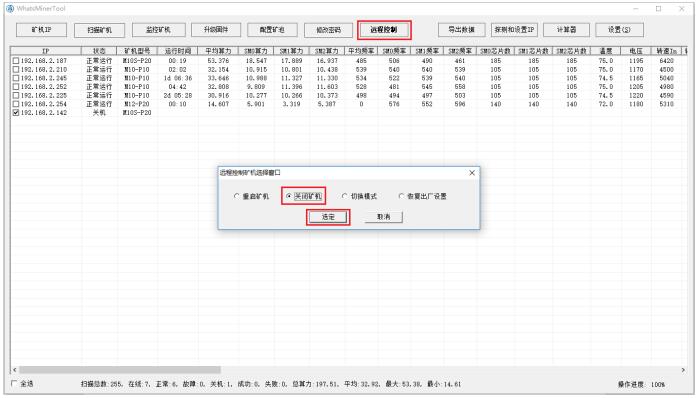Click the 配置矿池 pool configuration button
Screen dimensions: 699x398
(x=272, y=30)
